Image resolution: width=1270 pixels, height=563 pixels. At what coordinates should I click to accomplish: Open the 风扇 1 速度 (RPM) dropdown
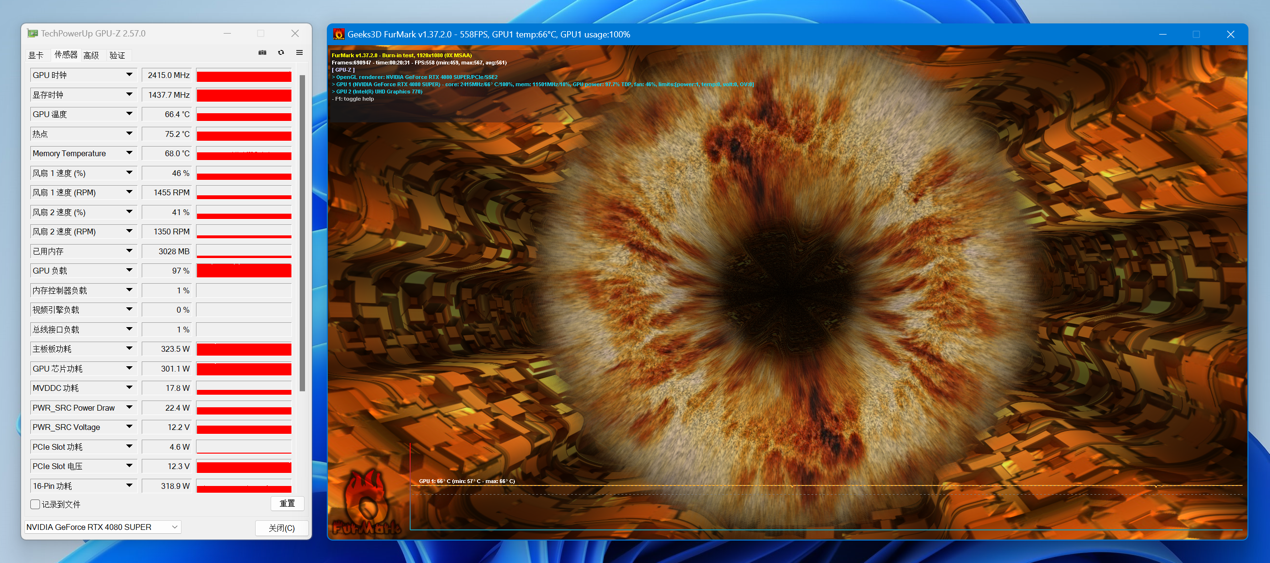129,193
